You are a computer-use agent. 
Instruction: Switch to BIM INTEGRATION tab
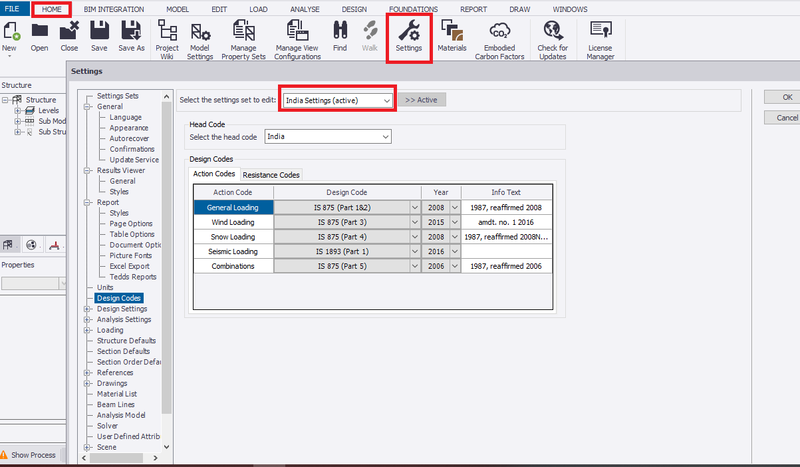point(114,9)
